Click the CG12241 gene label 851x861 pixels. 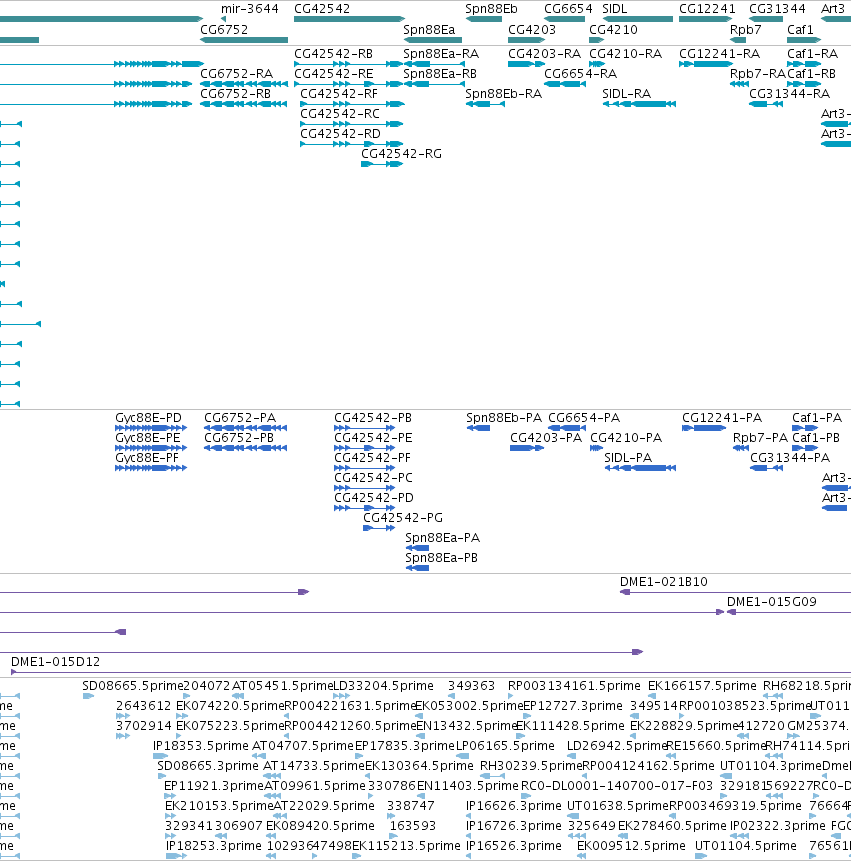(x=707, y=9)
